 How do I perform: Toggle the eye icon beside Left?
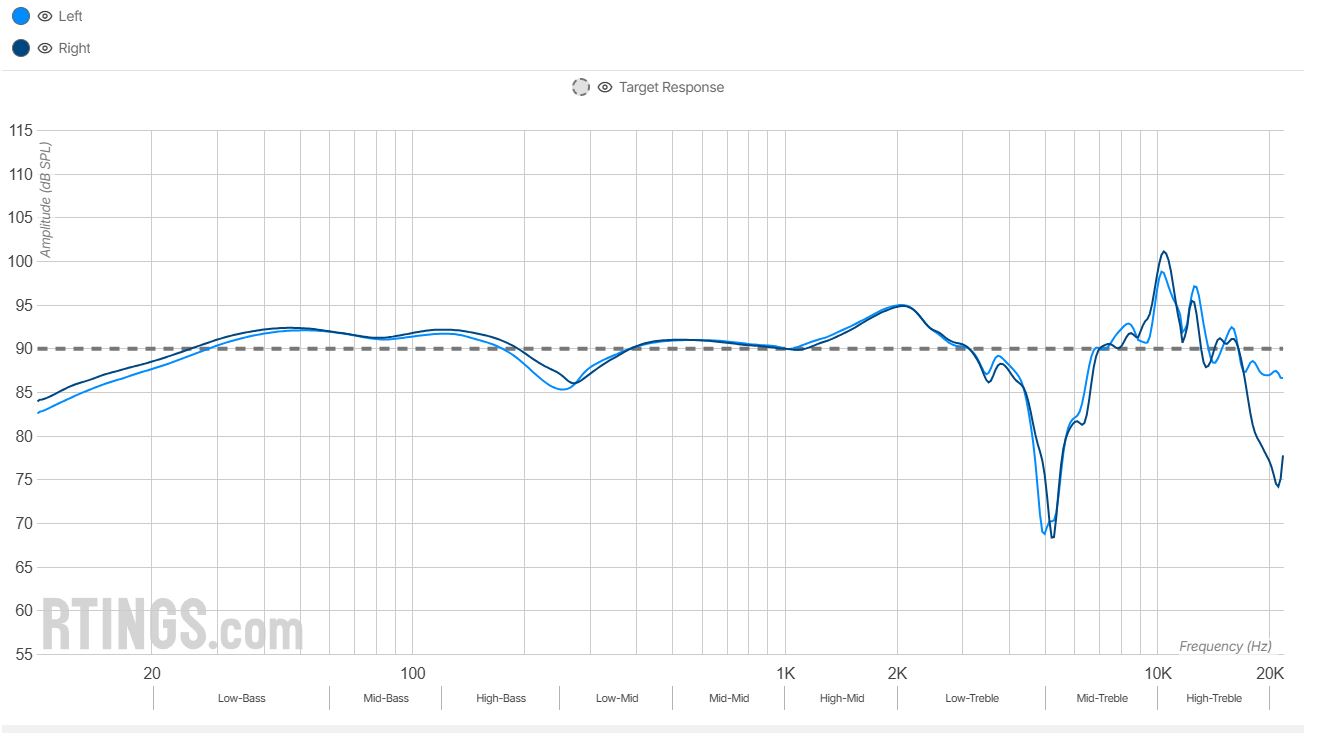[x=45, y=16]
